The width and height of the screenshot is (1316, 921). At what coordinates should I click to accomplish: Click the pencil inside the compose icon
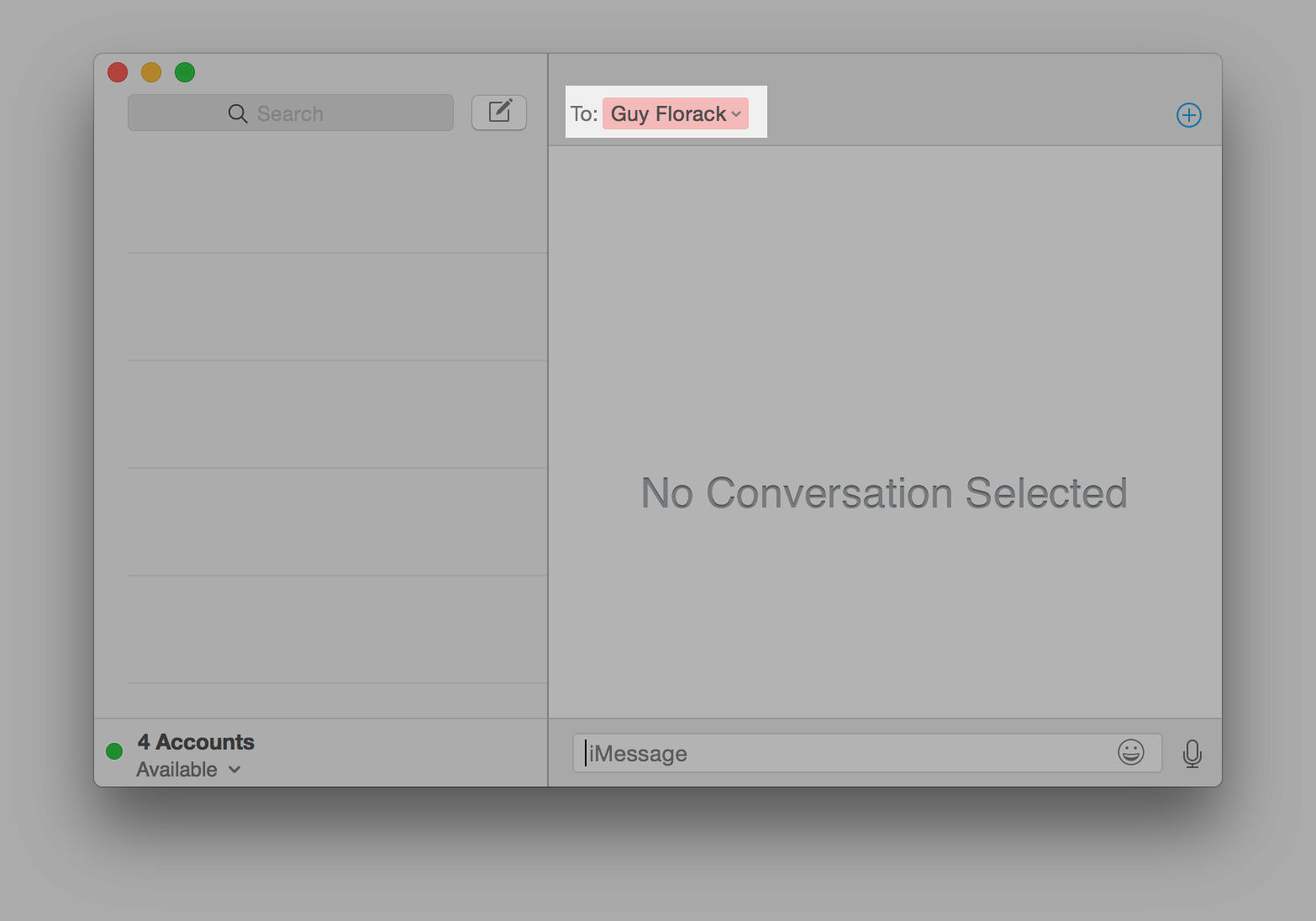(503, 108)
